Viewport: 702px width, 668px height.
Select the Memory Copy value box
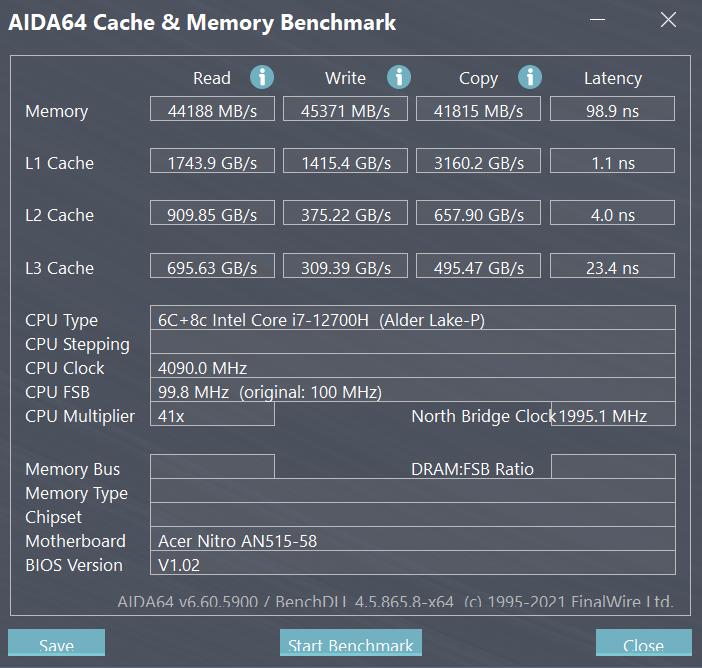pos(478,110)
